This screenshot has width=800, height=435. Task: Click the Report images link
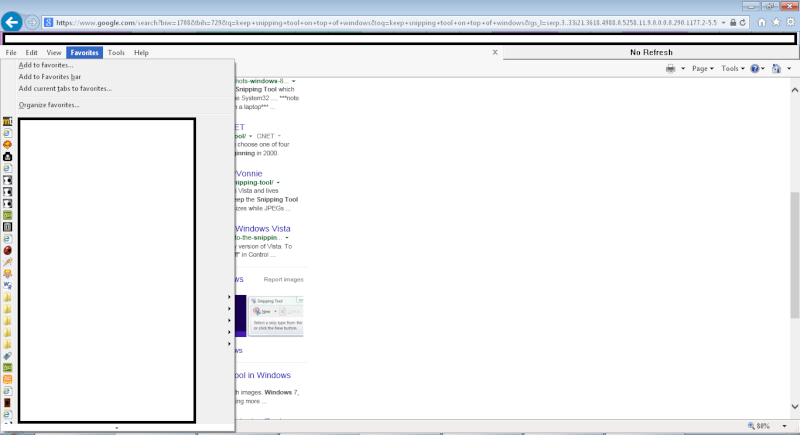tap(283, 279)
